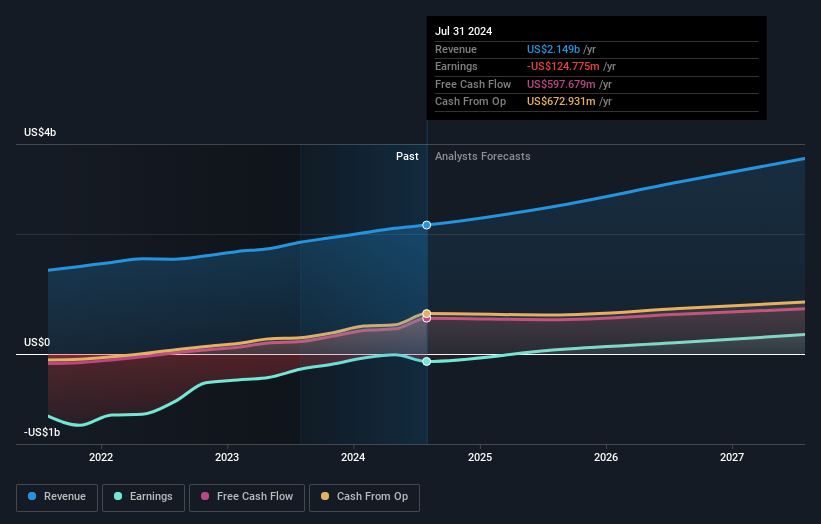
Task: Click the 2022 x-axis label
Action: (x=101, y=457)
